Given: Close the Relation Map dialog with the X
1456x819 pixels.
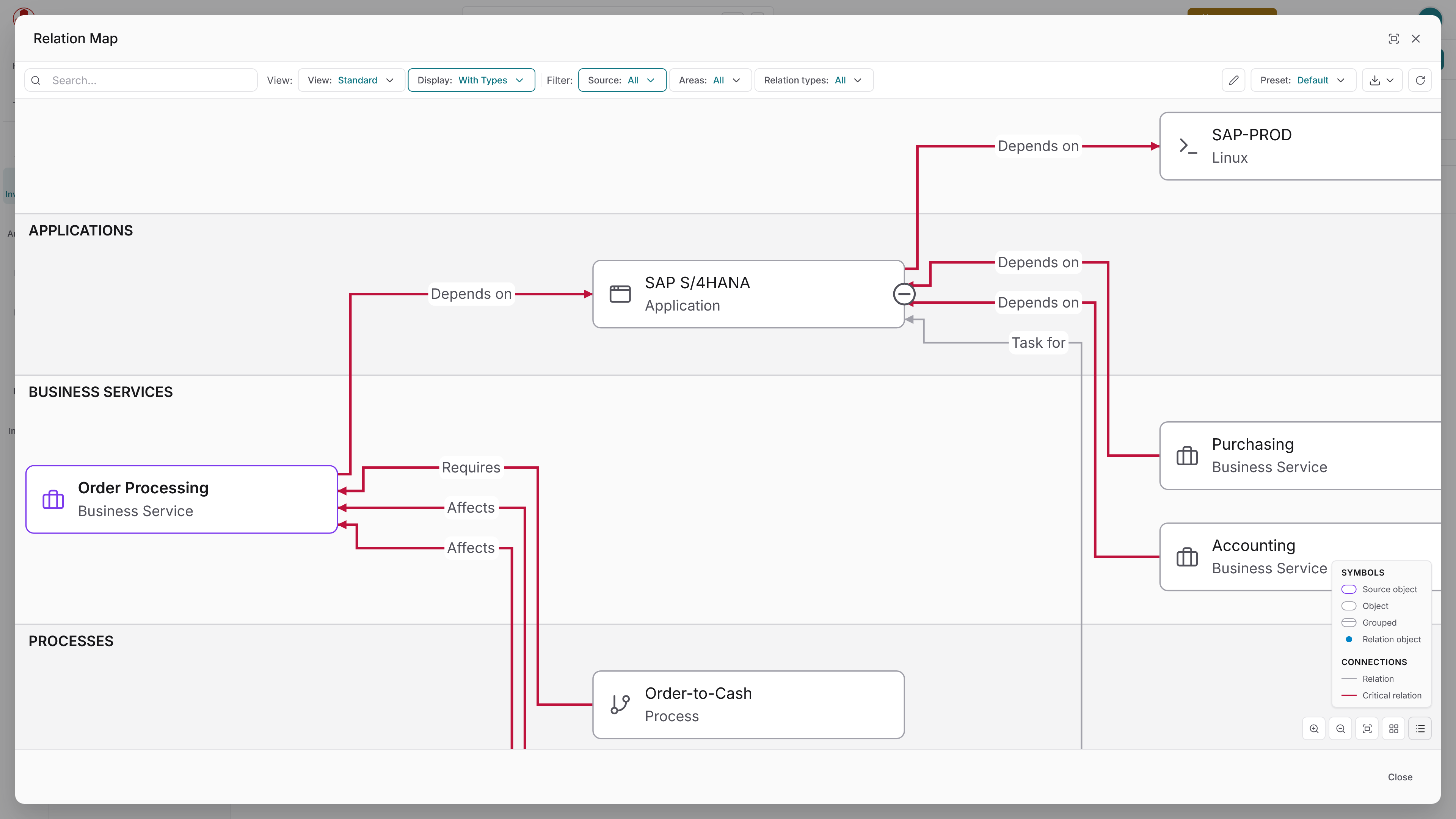Looking at the screenshot, I should pos(1415,38).
